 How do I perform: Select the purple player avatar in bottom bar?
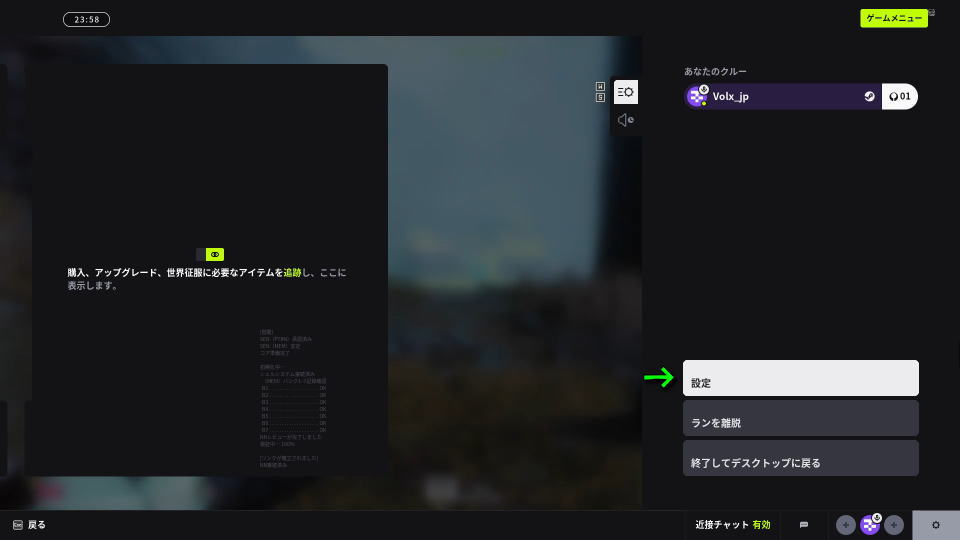(869, 525)
